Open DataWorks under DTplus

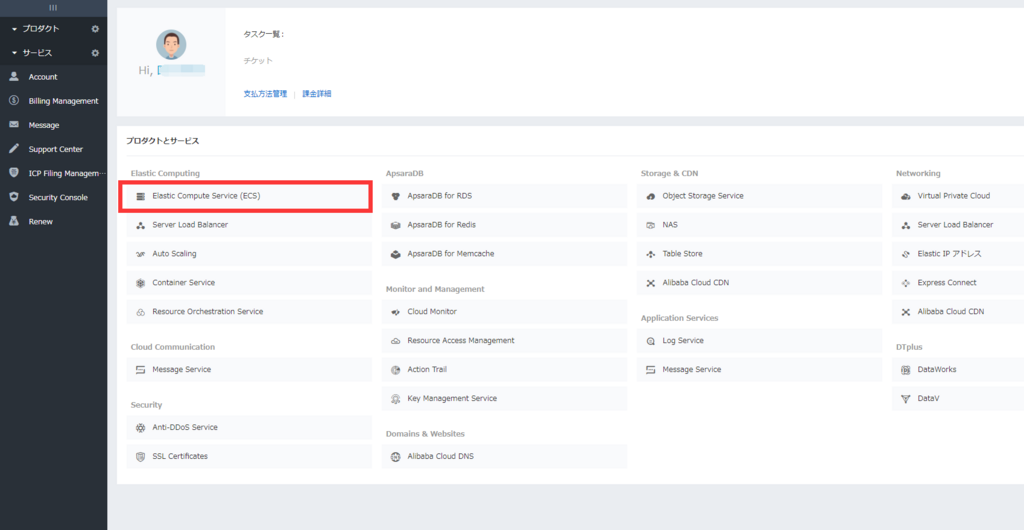pos(957,369)
